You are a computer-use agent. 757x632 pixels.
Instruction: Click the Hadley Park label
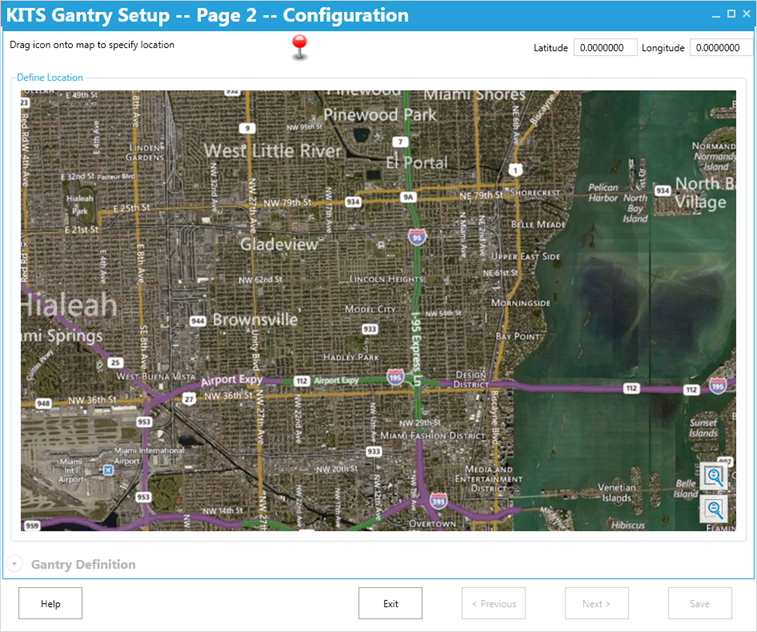351,357
